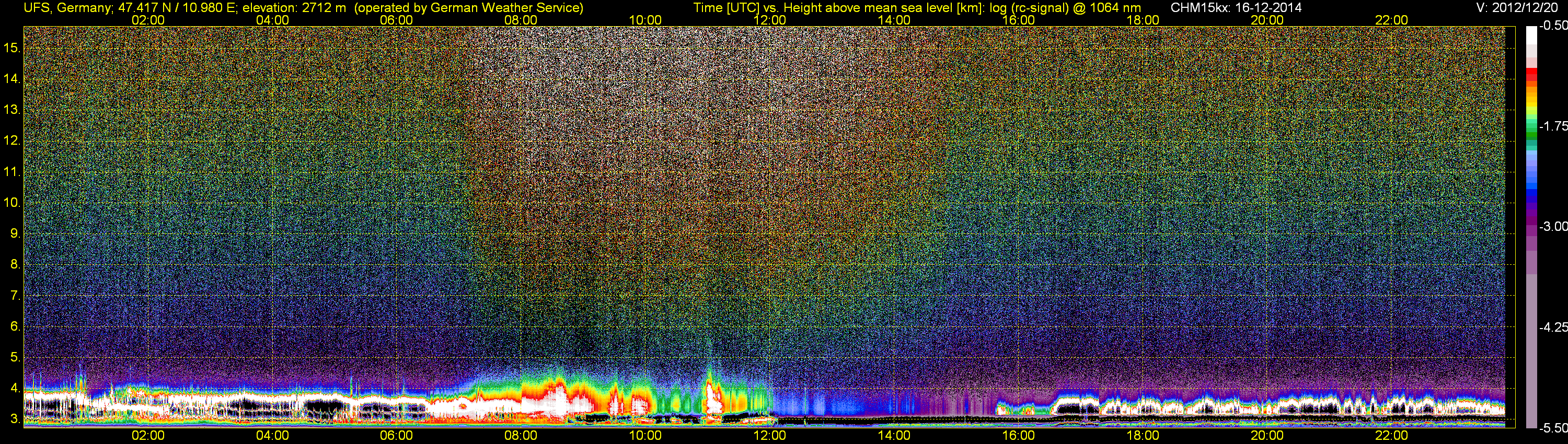The width and height of the screenshot is (1568, 444).
Task: Click the "16:00" label on the bottom time axis
Action: pos(1018,436)
